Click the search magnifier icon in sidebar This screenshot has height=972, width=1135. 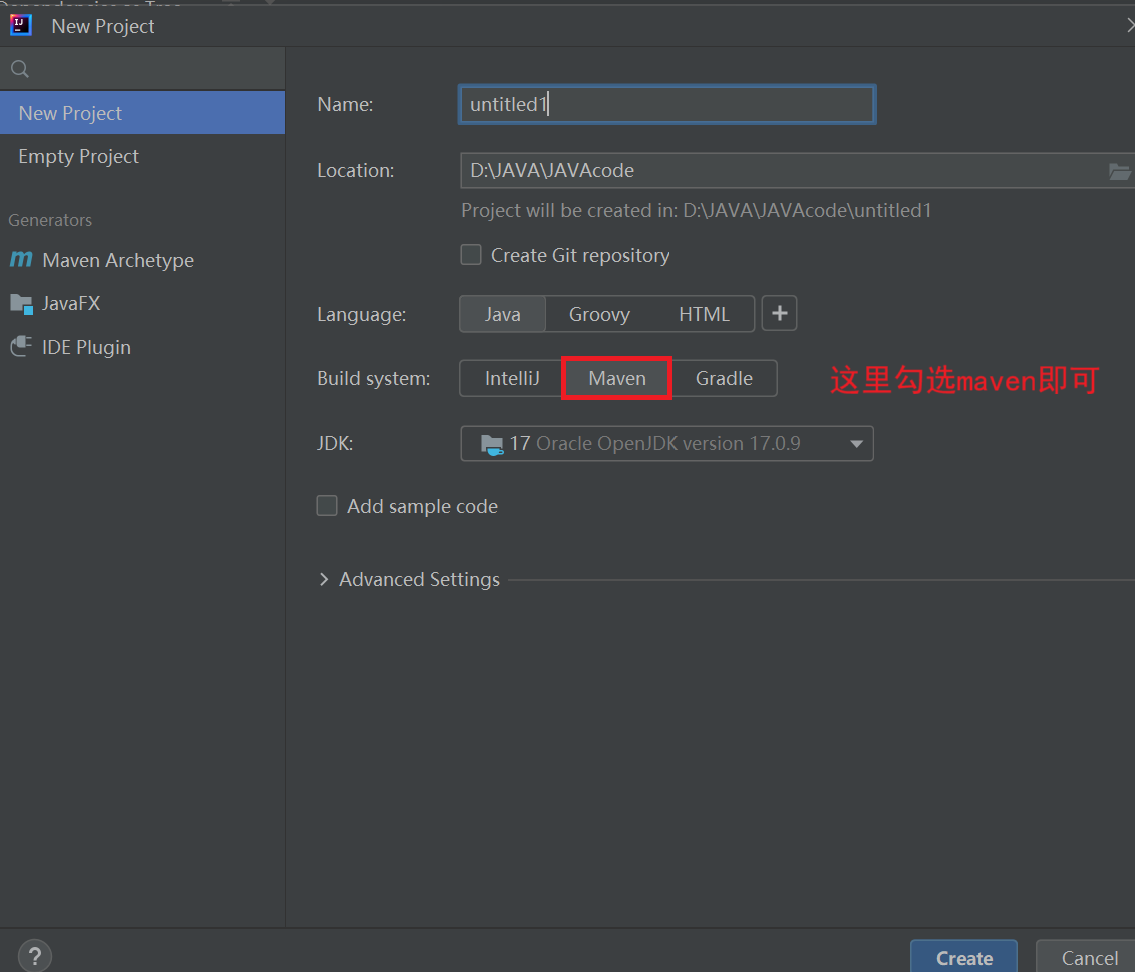tap(20, 69)
